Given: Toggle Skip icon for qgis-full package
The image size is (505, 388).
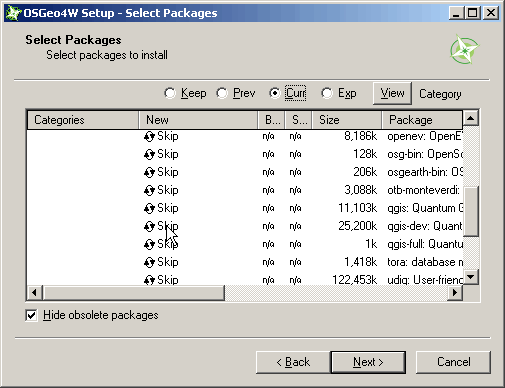Looking at the screenshot, I should [x=149, y=244].
